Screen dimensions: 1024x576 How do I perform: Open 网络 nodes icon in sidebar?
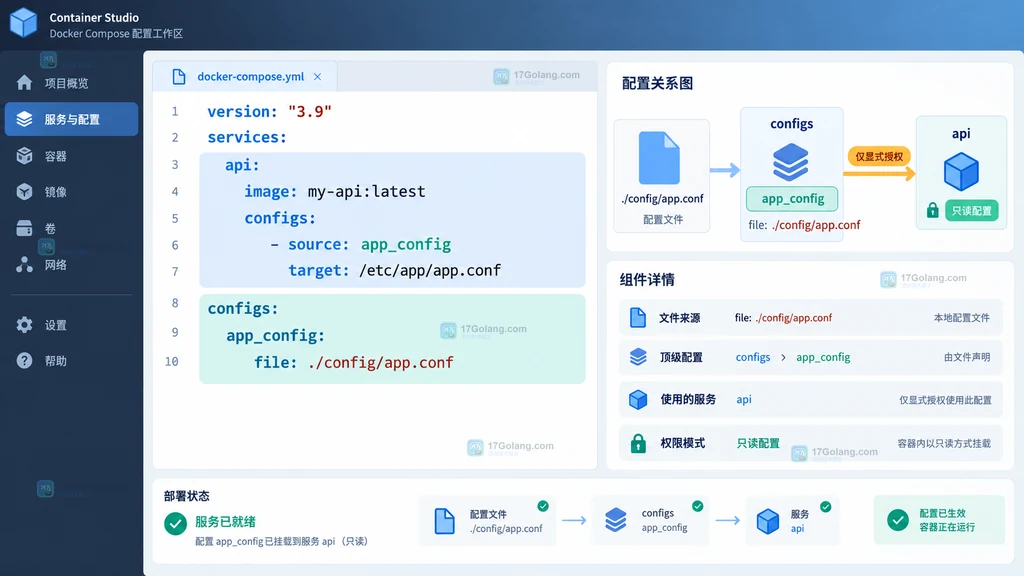pyautogui.click(x=24, y=264)
